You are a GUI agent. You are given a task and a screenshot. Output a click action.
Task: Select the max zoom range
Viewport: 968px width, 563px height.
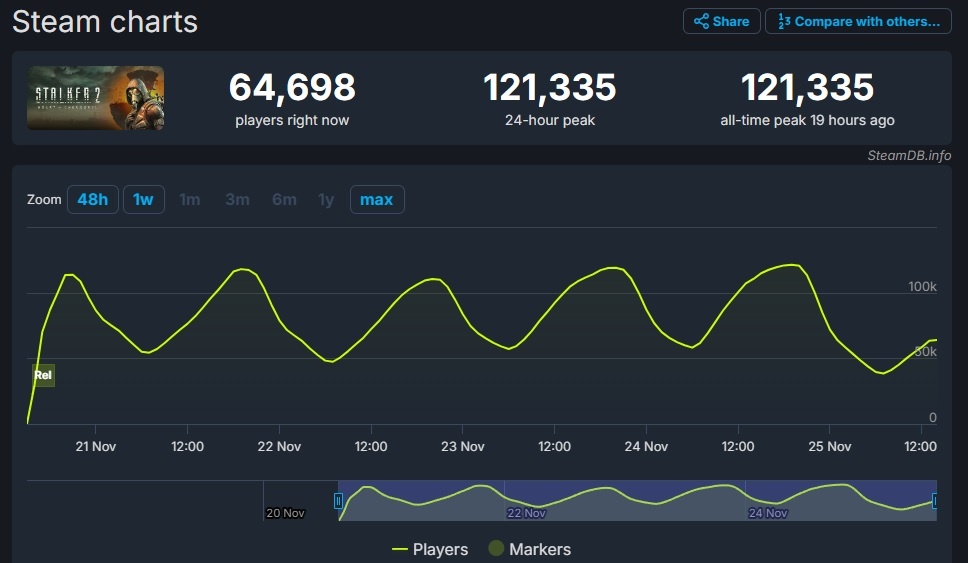(377, 199)
